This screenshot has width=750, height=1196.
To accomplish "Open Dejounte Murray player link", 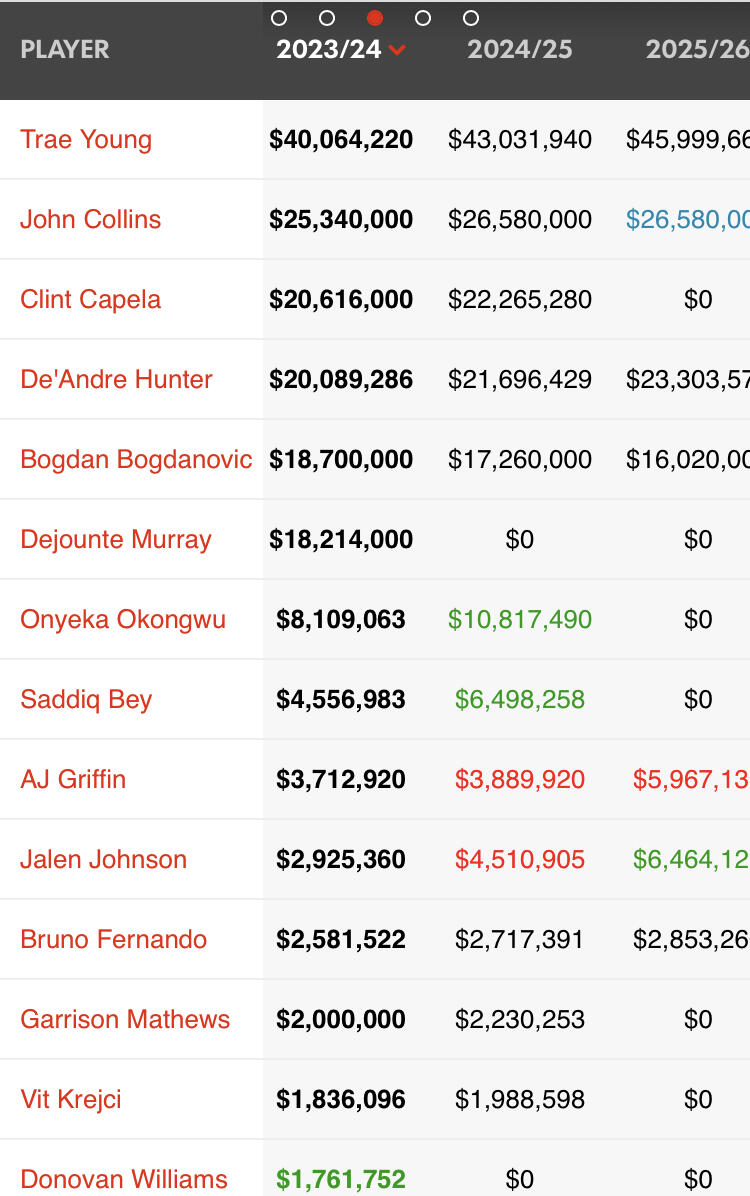I will 116,539.
